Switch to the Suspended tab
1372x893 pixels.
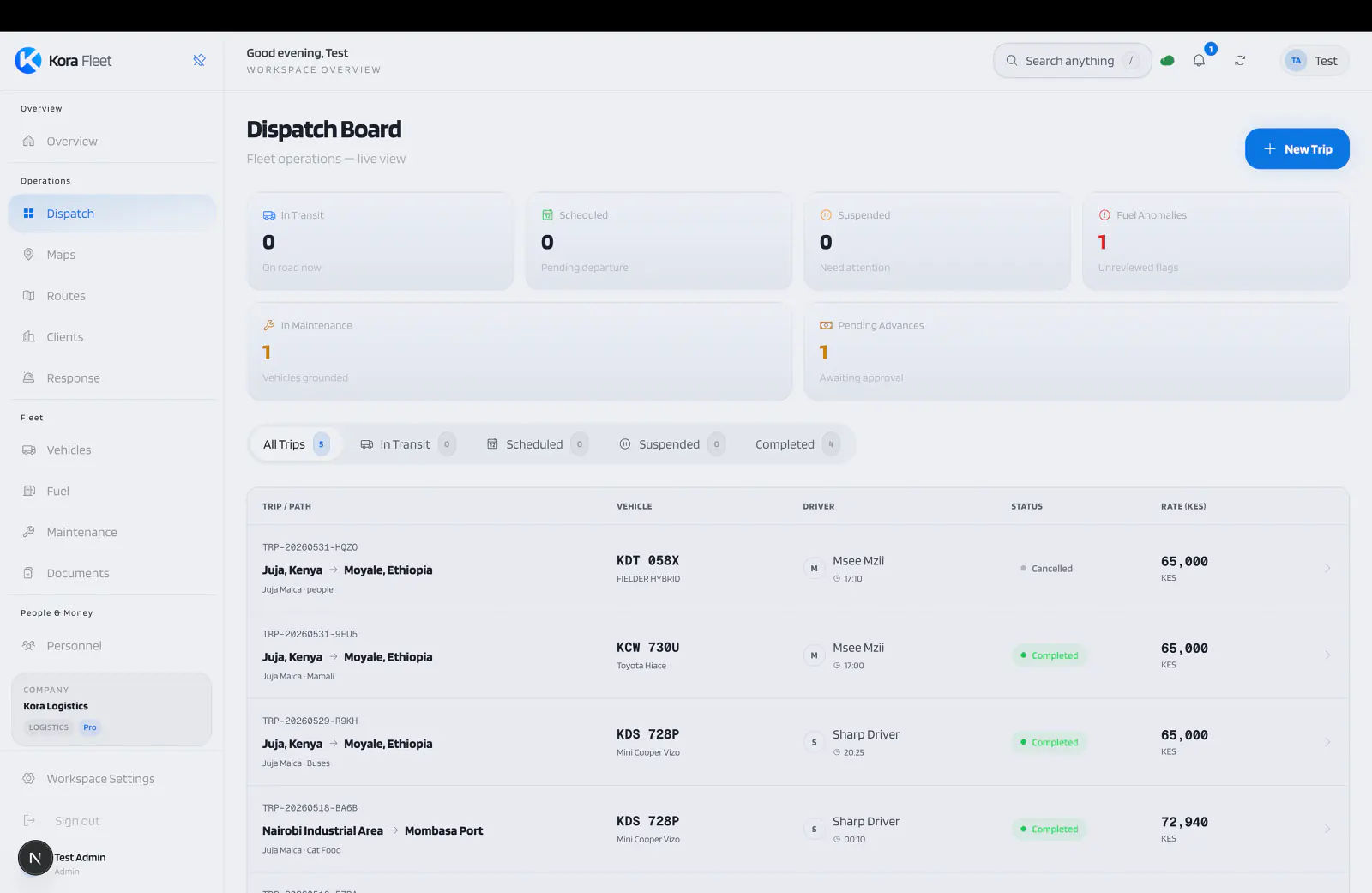671,444
